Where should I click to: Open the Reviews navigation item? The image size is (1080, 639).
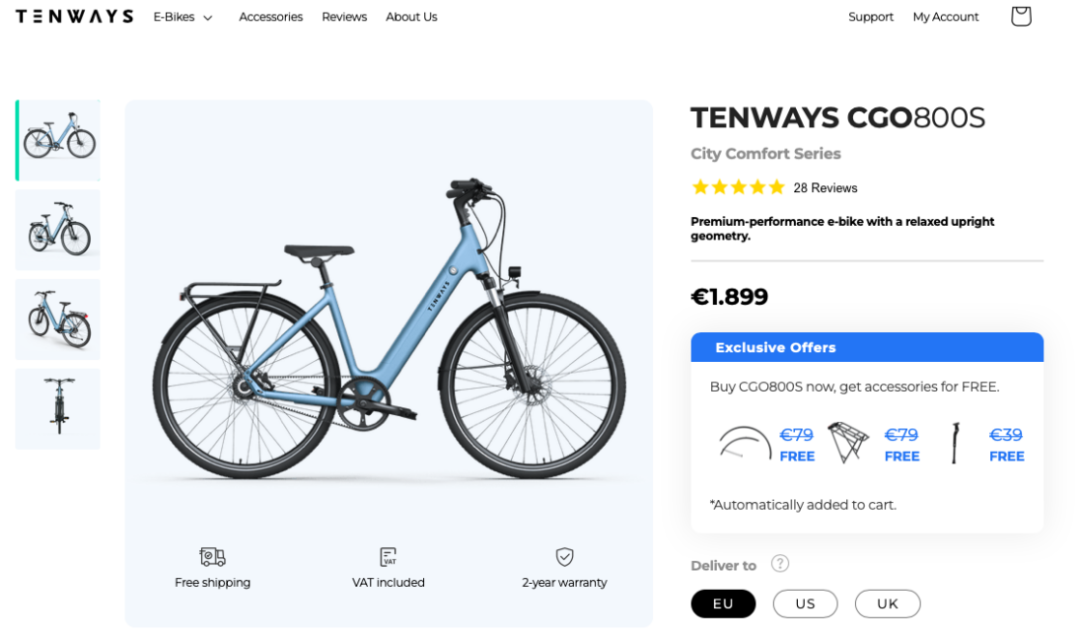[x=344, y=17]
